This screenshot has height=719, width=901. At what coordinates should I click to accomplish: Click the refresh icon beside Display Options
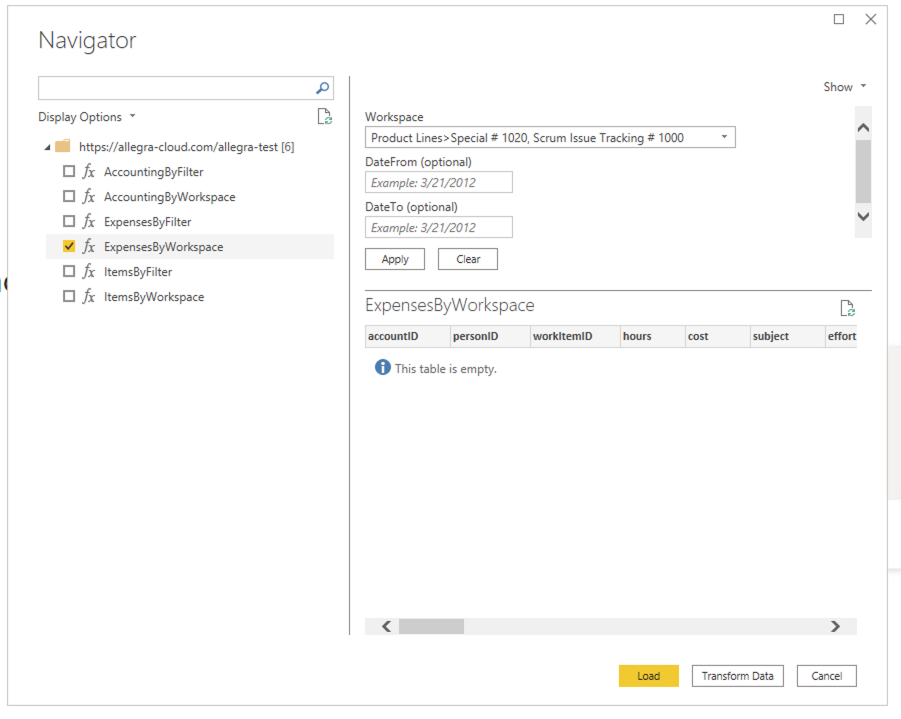324,116
